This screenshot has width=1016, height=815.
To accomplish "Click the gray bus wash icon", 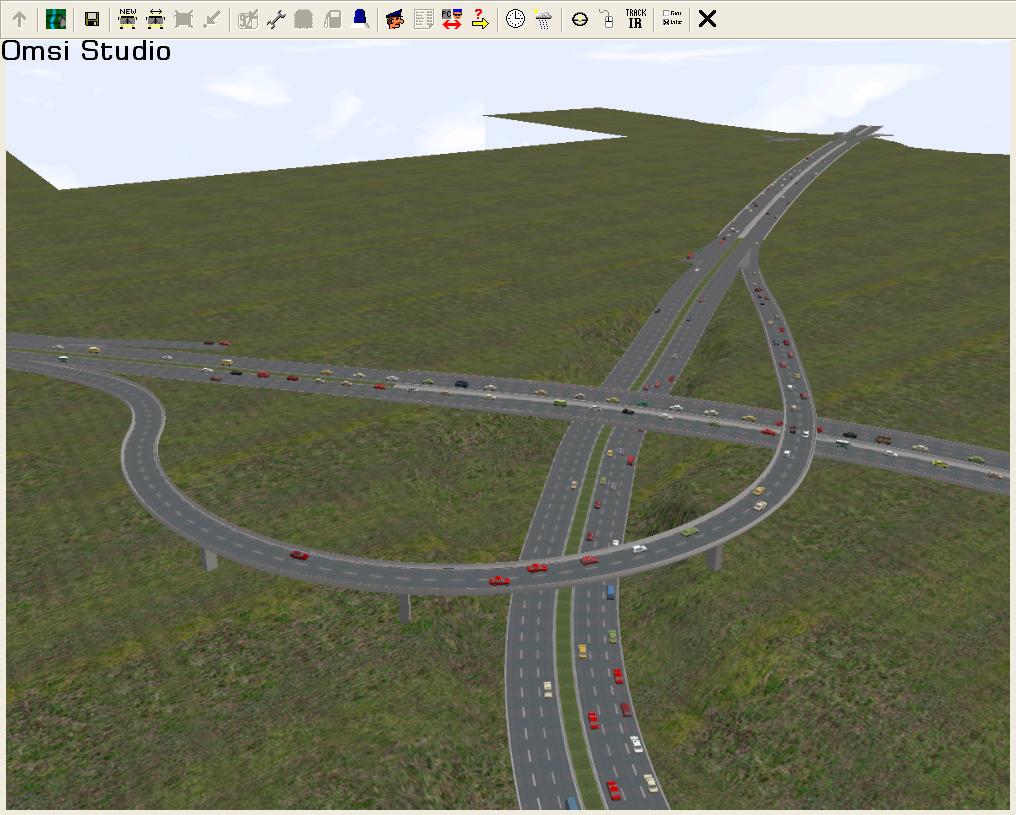I will 304,19.
